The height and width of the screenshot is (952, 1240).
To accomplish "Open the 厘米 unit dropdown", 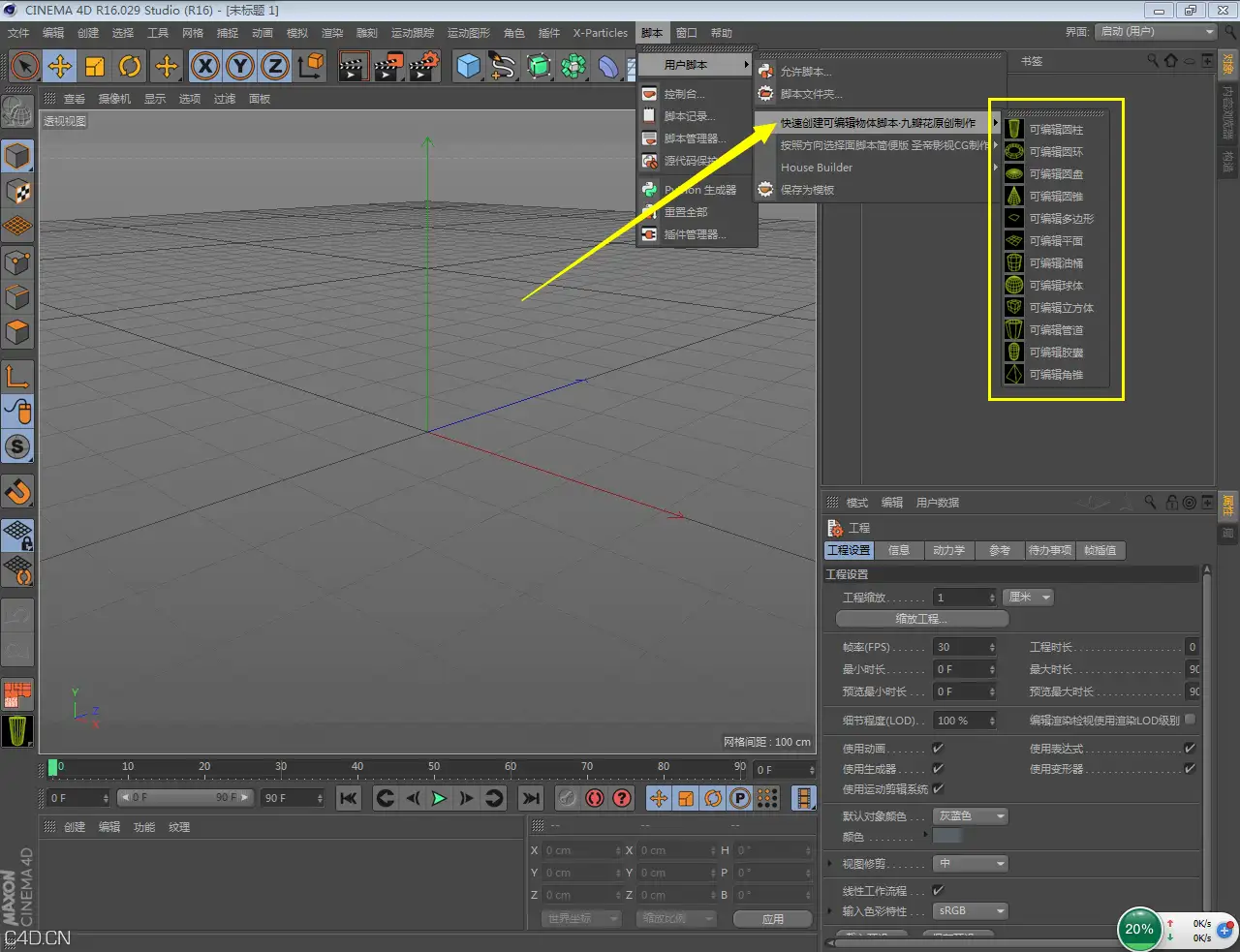I will pyautogui.click(x=1028, y=598).
